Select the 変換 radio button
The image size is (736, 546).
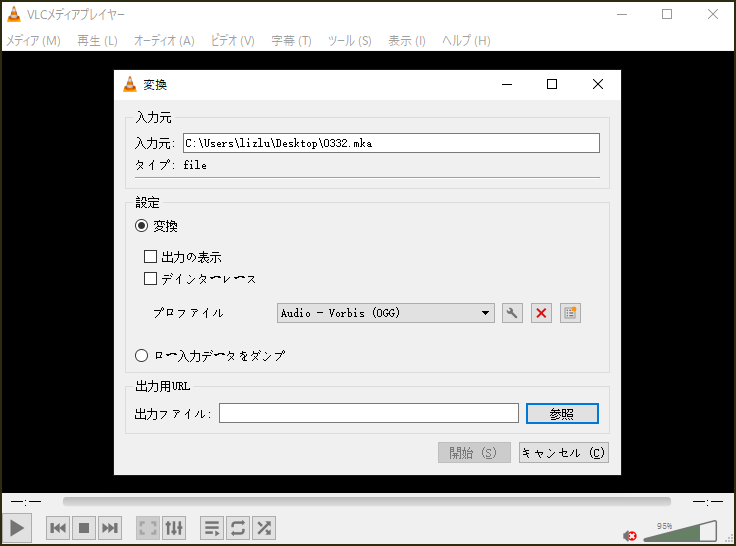(141, 226)
